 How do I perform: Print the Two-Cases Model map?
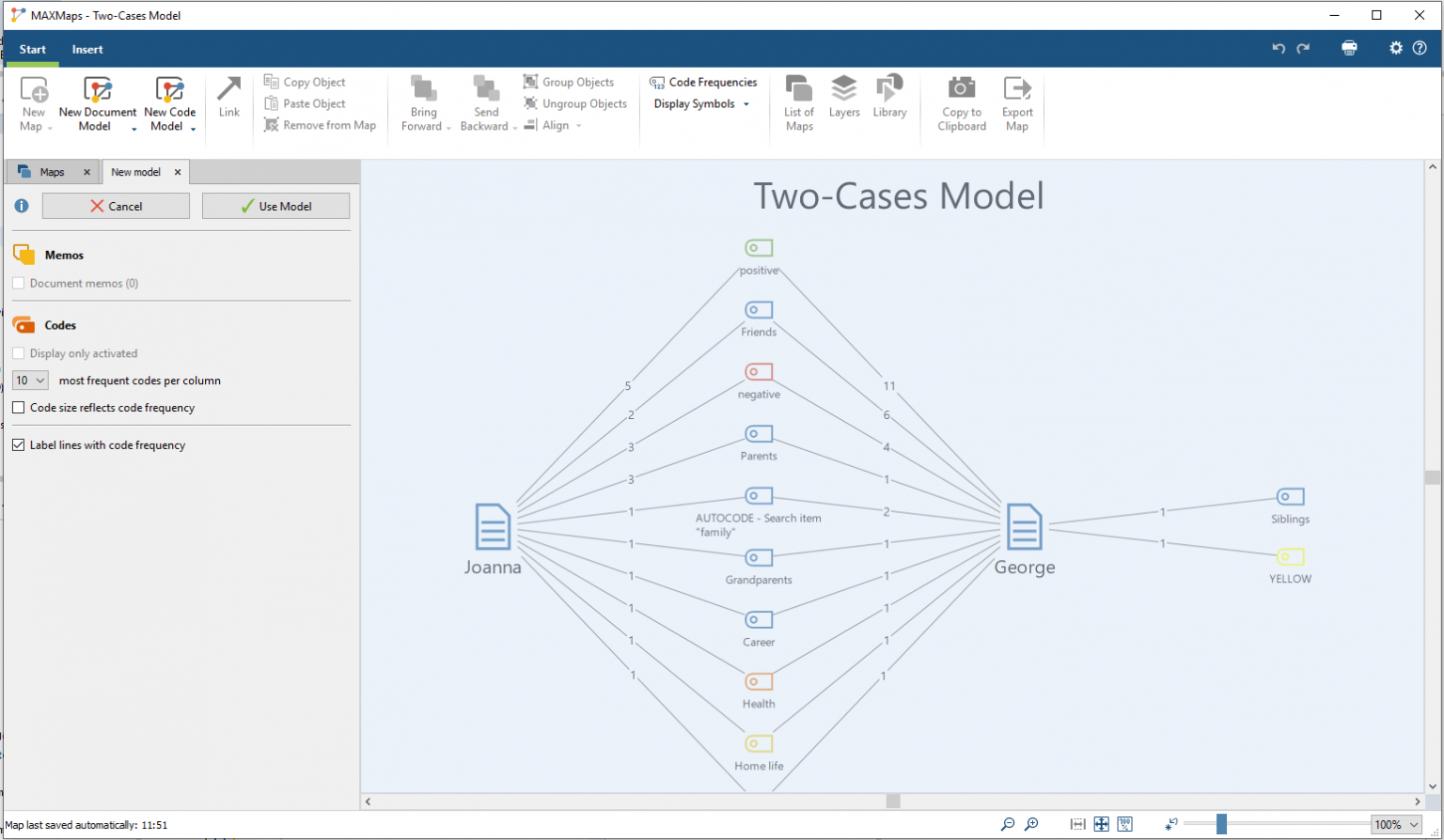(x=1349, y=47)
